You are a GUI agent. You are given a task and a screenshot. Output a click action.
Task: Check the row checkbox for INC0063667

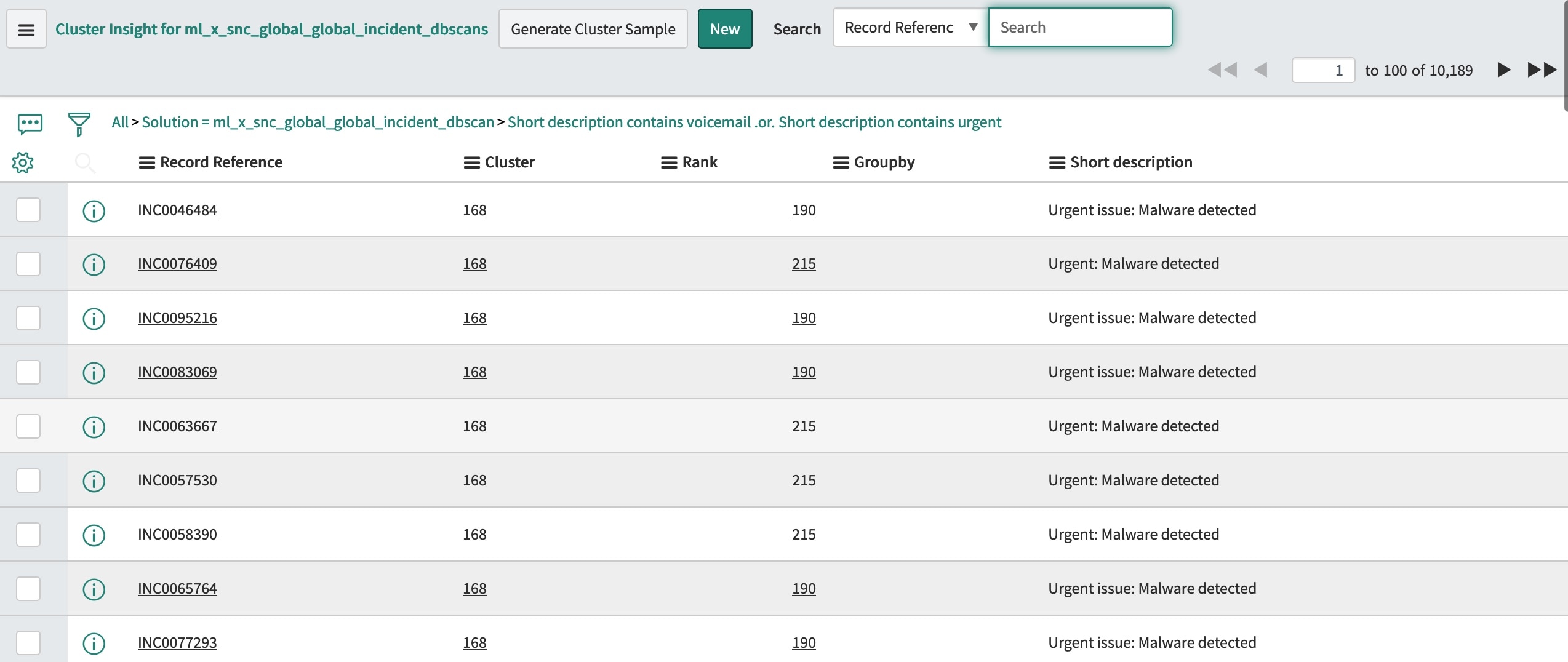pos(27,426)
